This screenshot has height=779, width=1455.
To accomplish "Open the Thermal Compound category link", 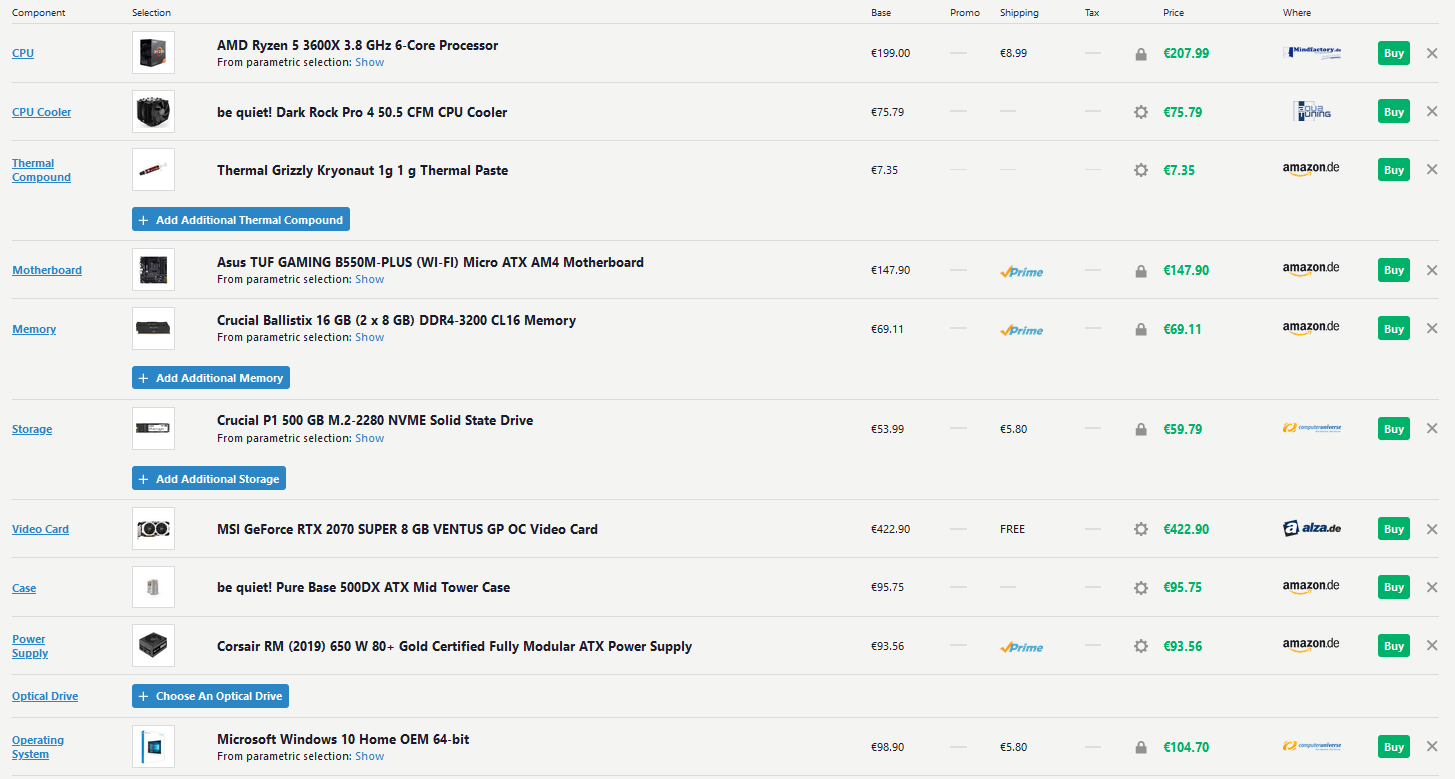I will (x=41, y=170).
